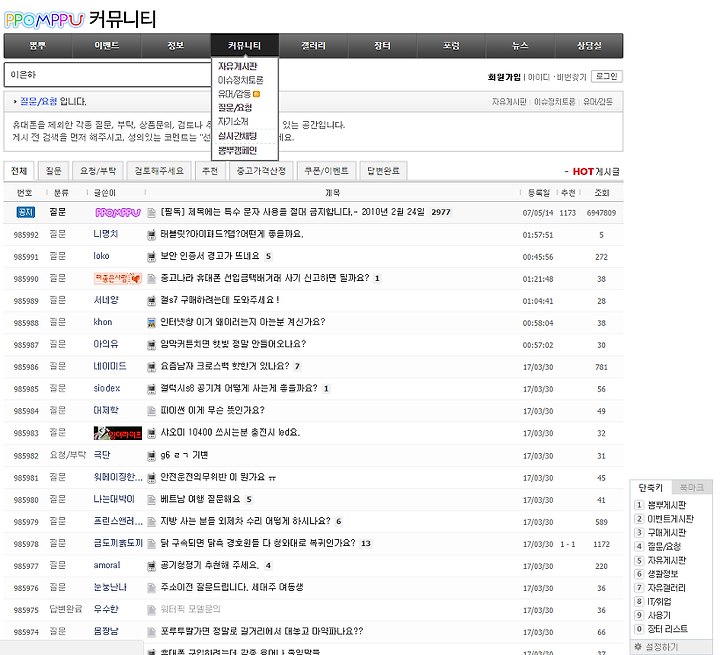Click comment count 2977 on notice post
This screenshot has width=720, height=655.
(x=441, y=212)
